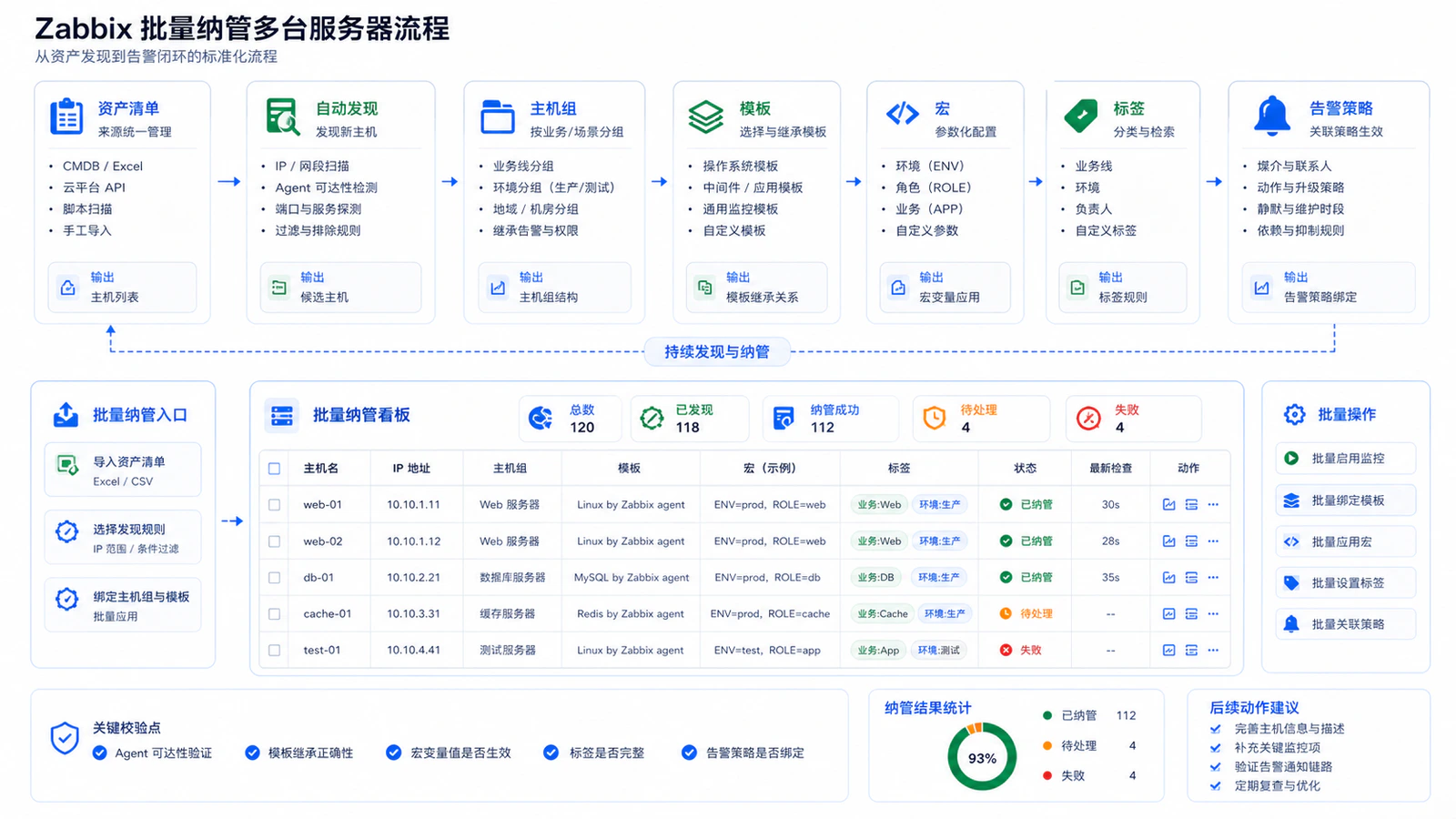Click the 失败 status for test-01
Image resolution: width=1456 pixels, height=819 pixels.
(1021, 650)
